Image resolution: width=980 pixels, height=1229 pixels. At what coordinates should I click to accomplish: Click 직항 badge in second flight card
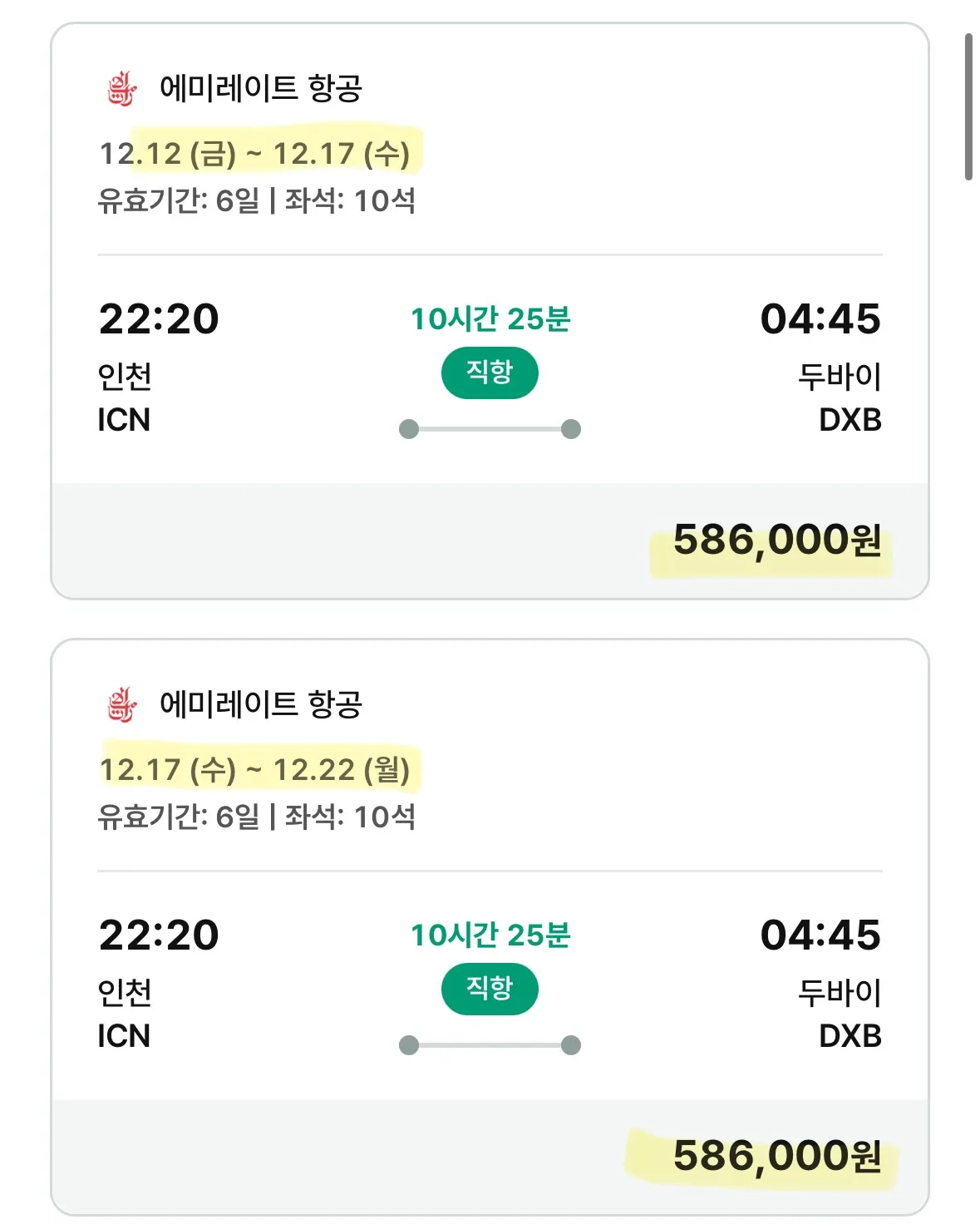pos(490,989)
